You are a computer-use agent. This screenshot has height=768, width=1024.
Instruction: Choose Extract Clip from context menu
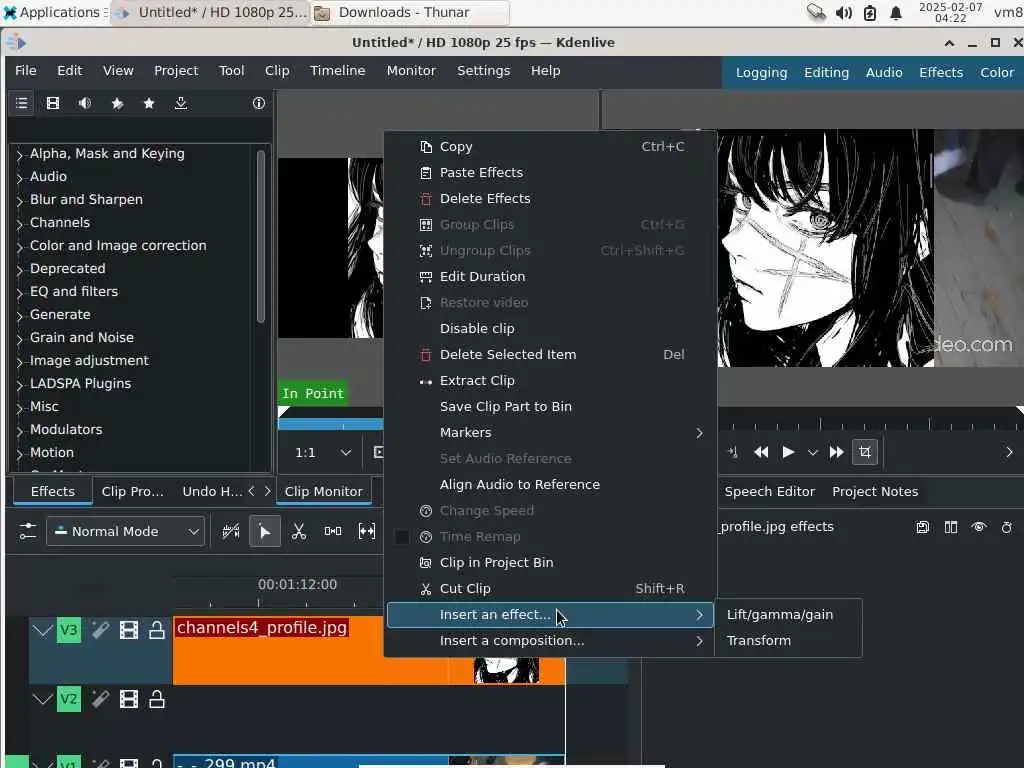[550, 380]
